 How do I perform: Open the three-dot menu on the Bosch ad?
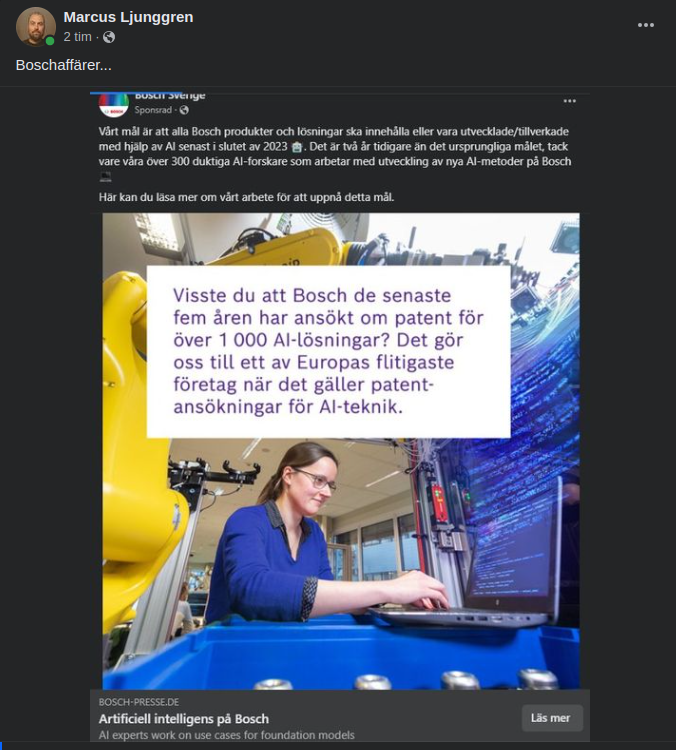point(569,101)
